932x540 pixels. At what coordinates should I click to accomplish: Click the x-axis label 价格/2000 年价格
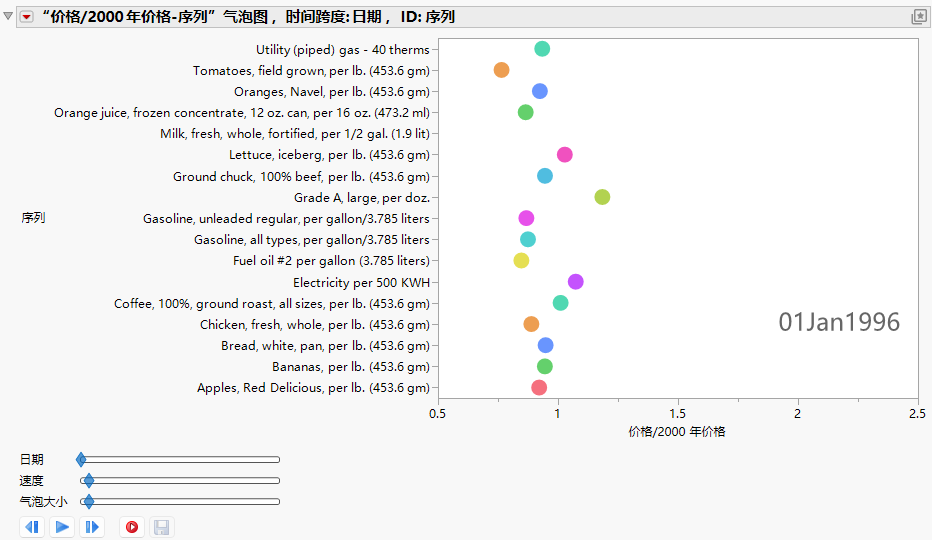677,432
